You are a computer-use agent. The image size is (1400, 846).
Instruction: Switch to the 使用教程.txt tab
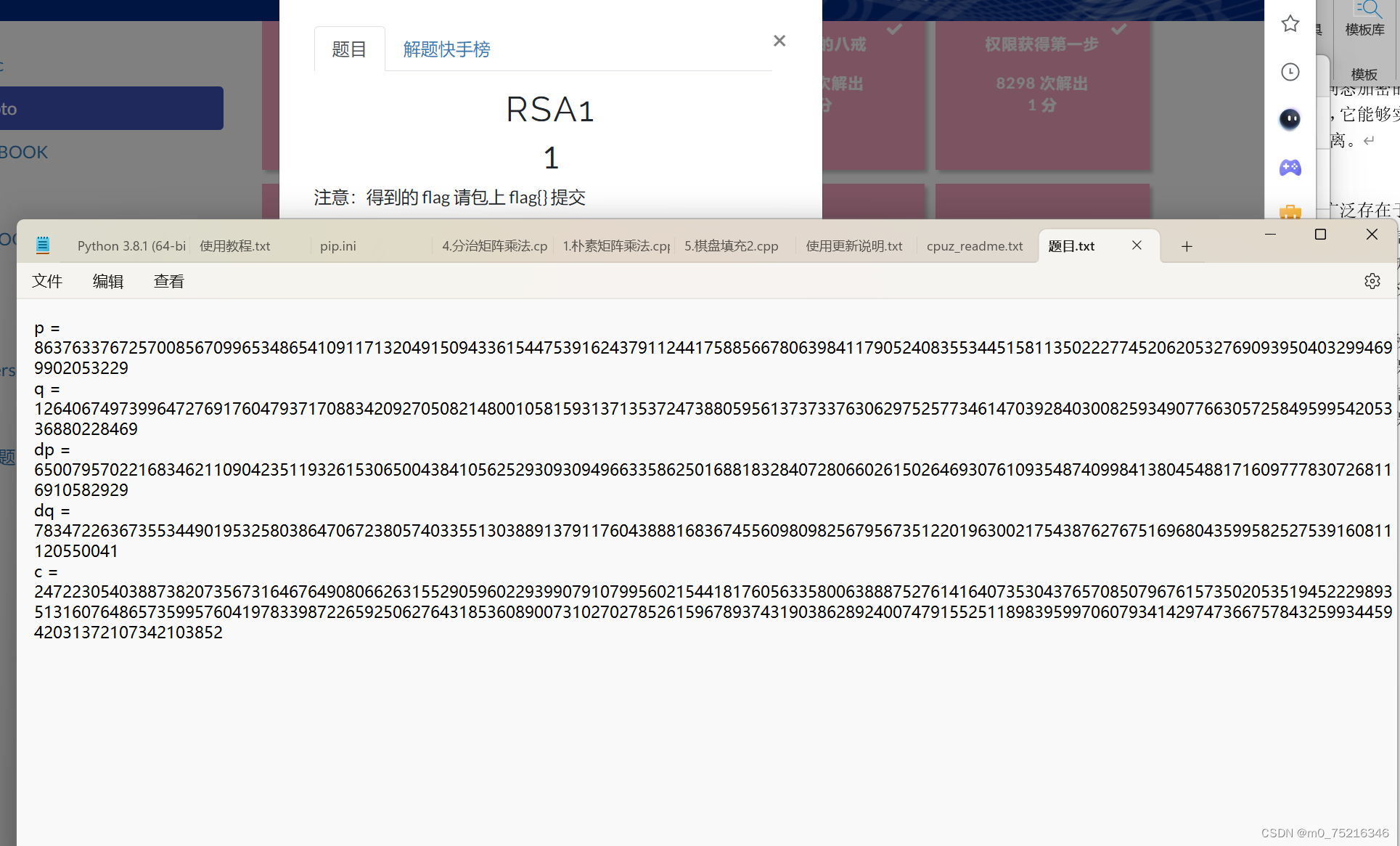click(235, 245)
